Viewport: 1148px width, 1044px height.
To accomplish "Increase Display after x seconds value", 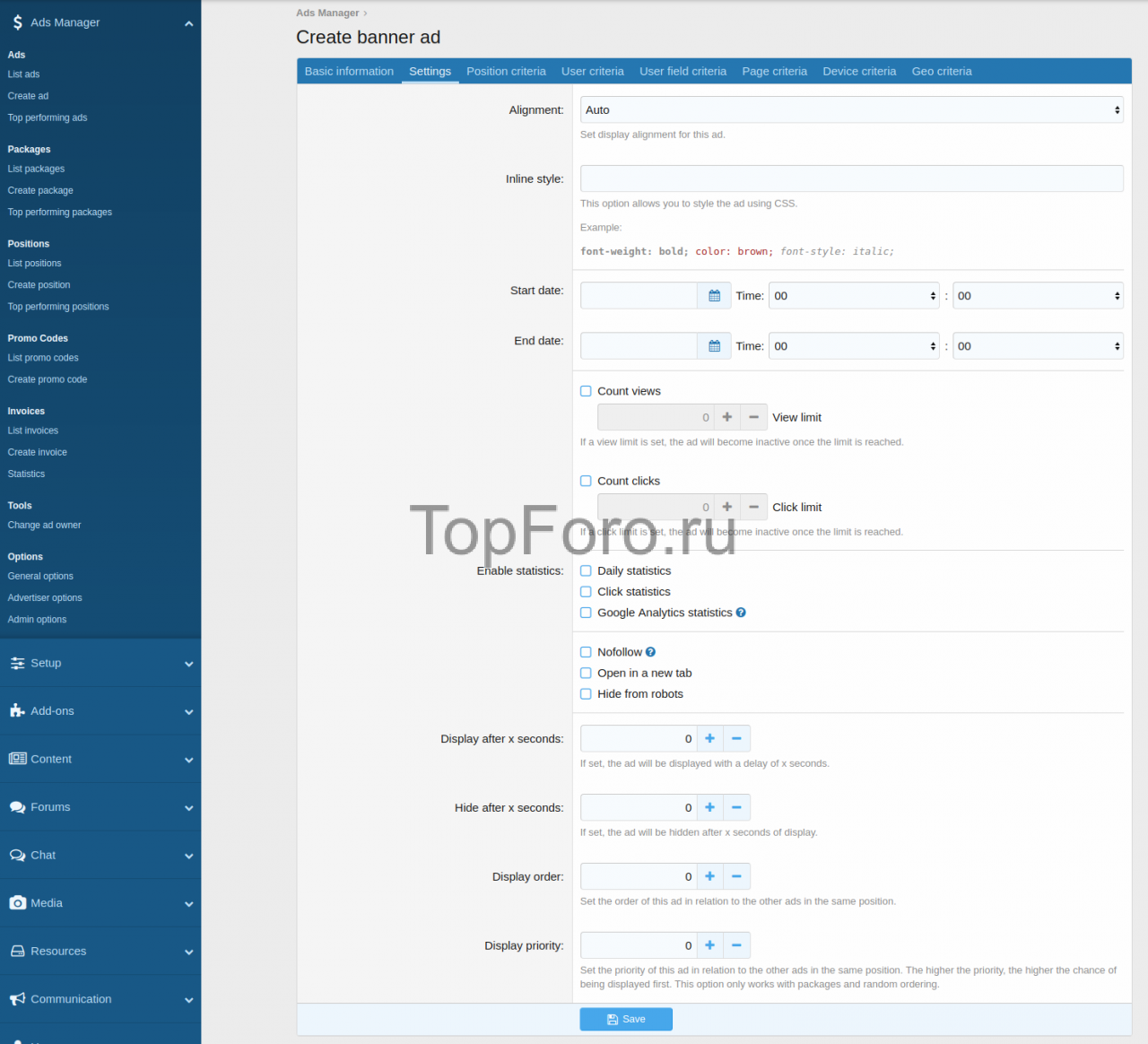I will [709, 739].
